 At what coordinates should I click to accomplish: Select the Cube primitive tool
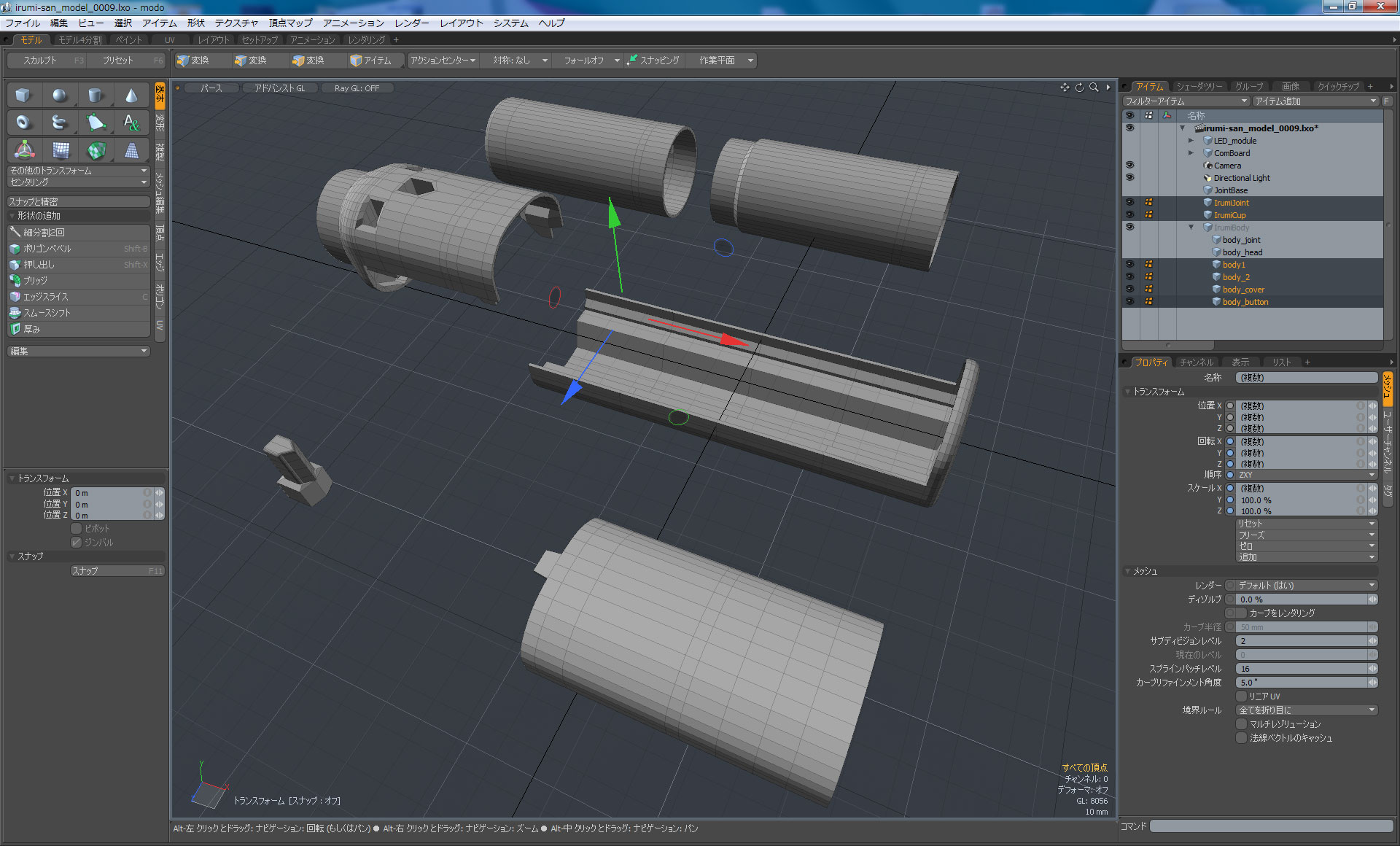click(x=23, y=96)
